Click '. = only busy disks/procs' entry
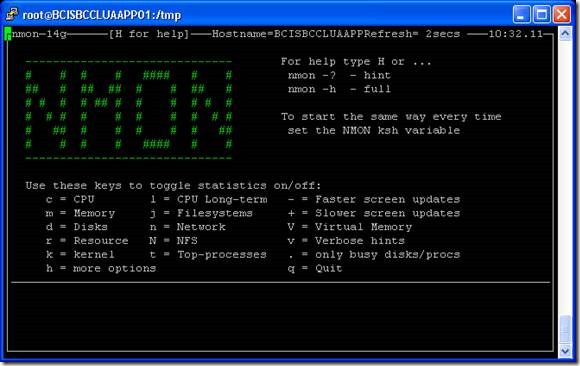The width and height of the screenshot is (580, 366). 374,255
